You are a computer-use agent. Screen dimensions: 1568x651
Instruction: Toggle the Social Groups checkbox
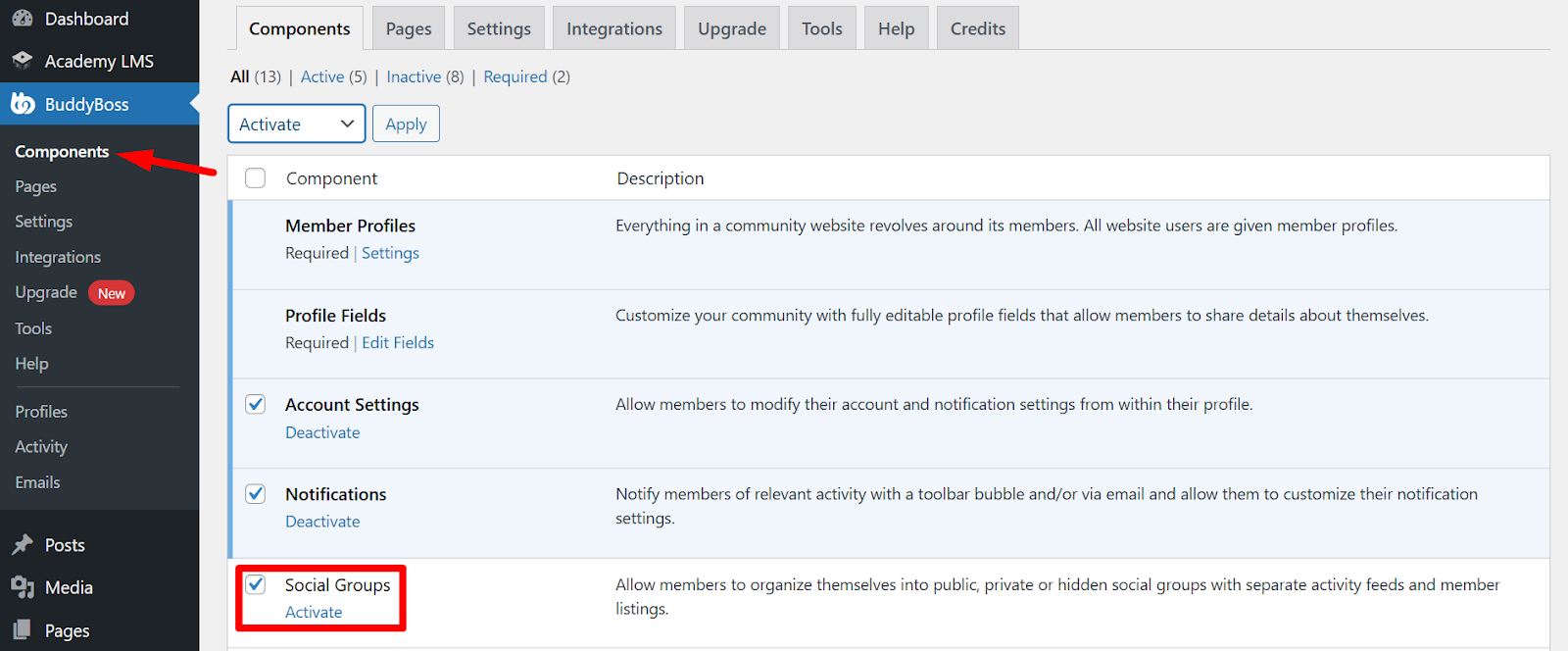click(256, 585)
